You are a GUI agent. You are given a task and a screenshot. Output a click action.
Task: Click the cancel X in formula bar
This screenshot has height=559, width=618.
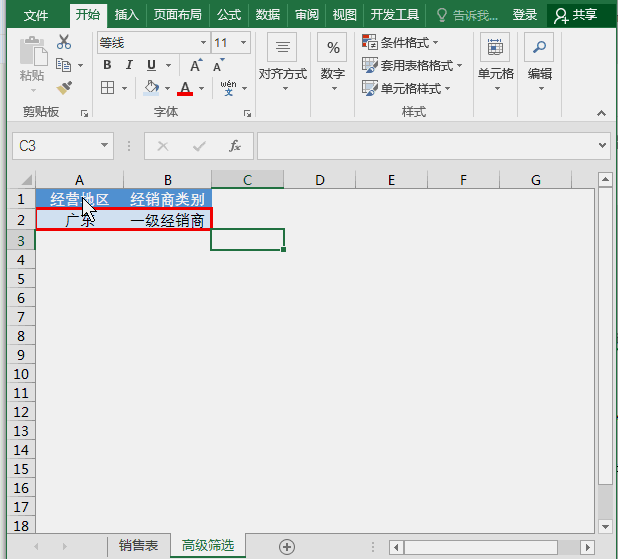click(x=163, y=146)
